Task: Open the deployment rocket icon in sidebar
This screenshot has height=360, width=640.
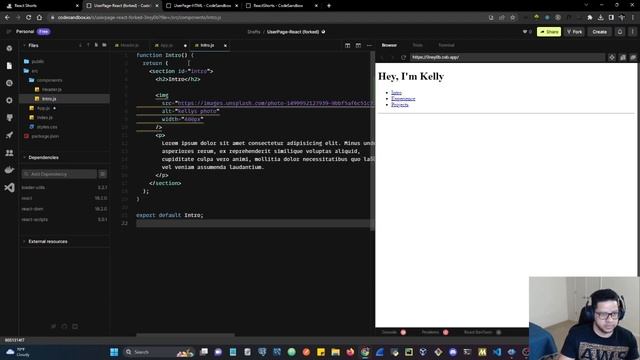Action: point(9,135)
